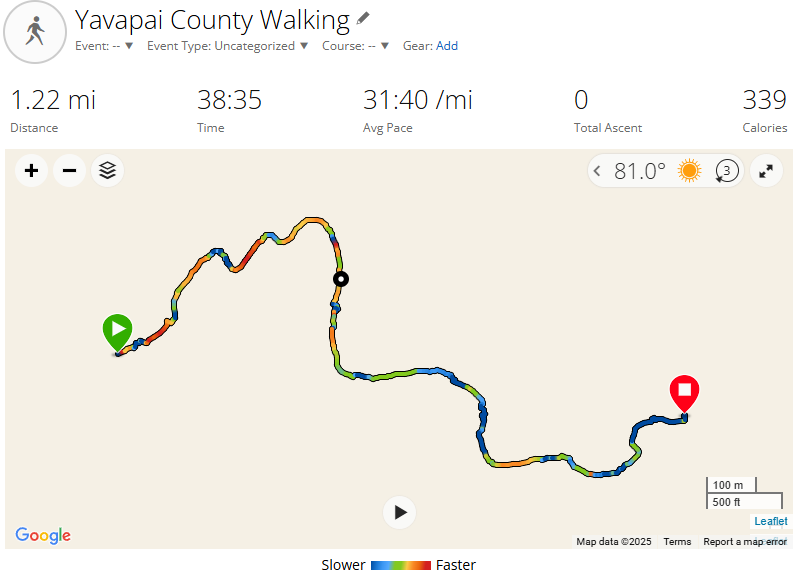808x585 pixels.
Task: Click the red finish marker on map
Action: pos(685,392)
